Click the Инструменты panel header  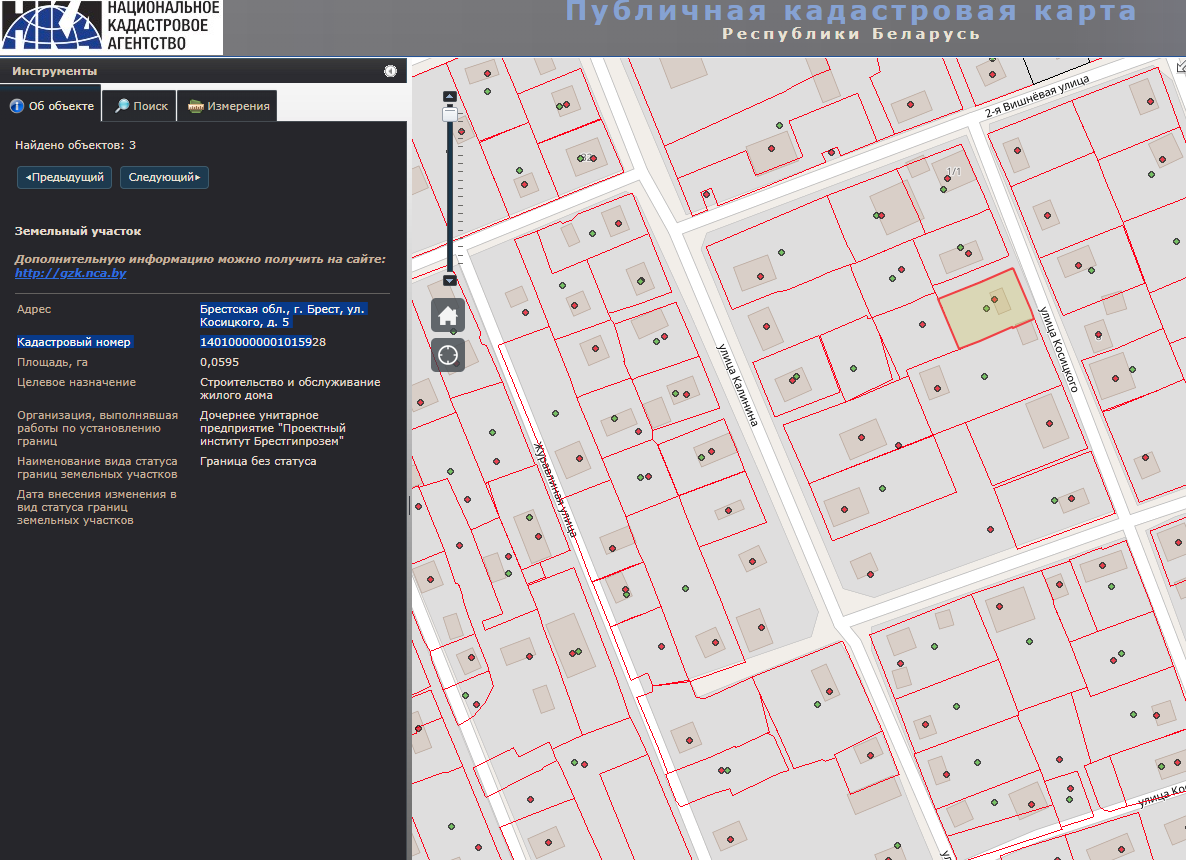tap(203, 71)
